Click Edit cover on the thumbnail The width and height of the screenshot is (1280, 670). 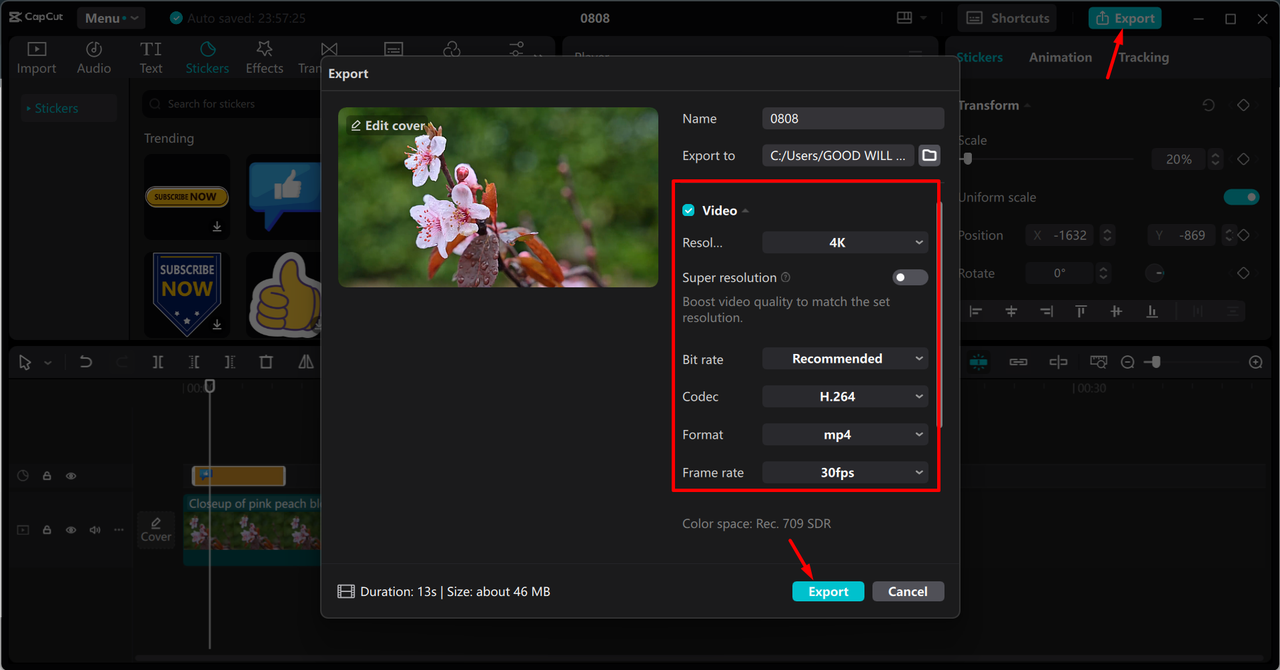(x=388, y=125)
